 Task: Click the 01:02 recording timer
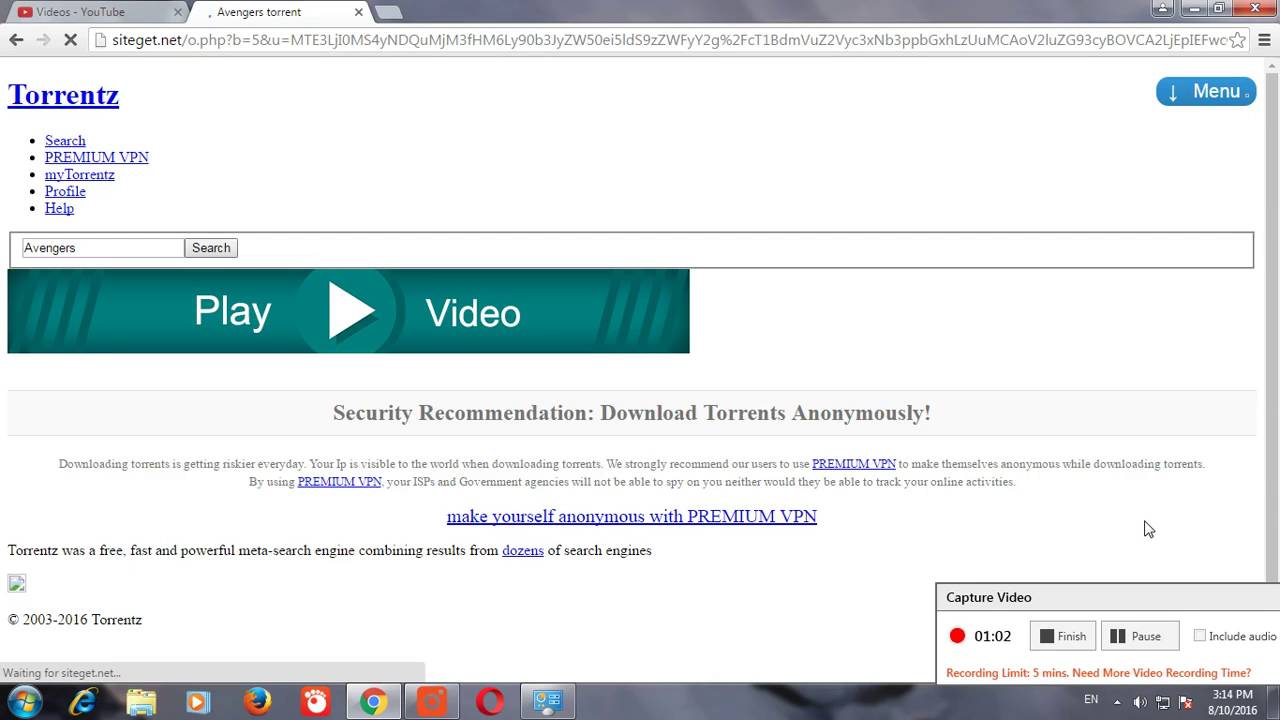point(993,636)
